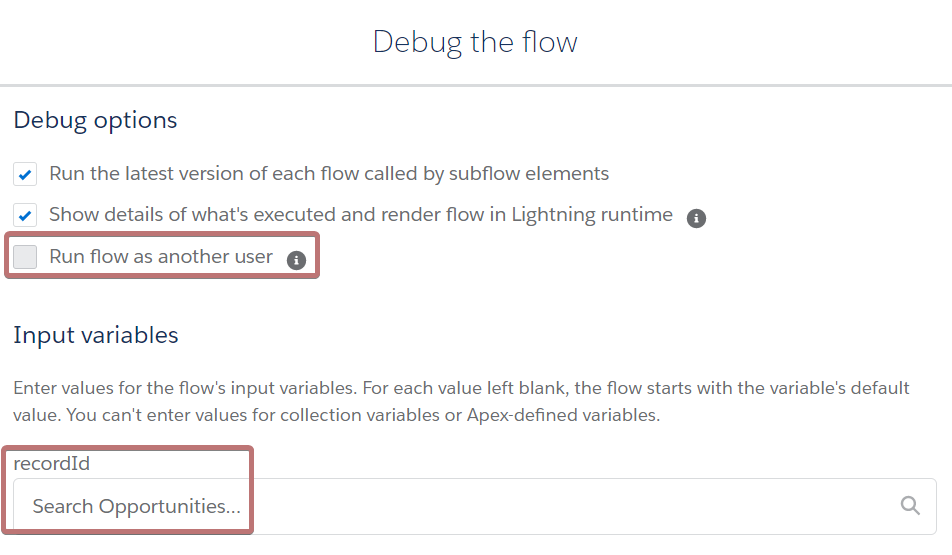Image resolution: width=952 pixels, height=555 pixels.
Task: Click the Input variables section heading
Action: pyautogui.click(x=96, y=336)
